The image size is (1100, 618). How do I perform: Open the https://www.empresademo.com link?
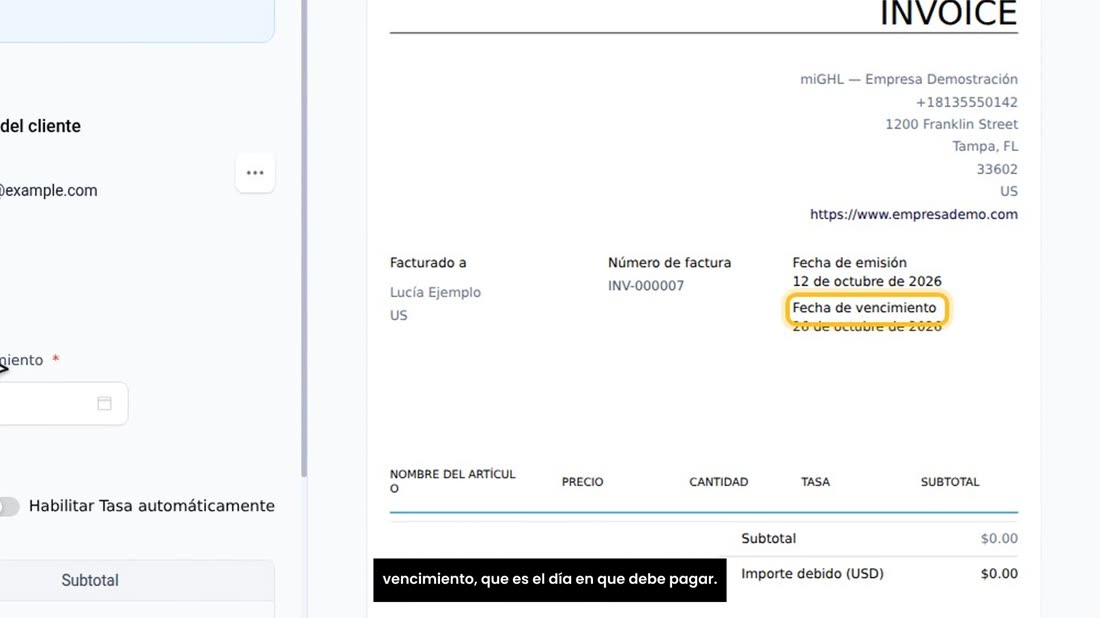[913, 215]
